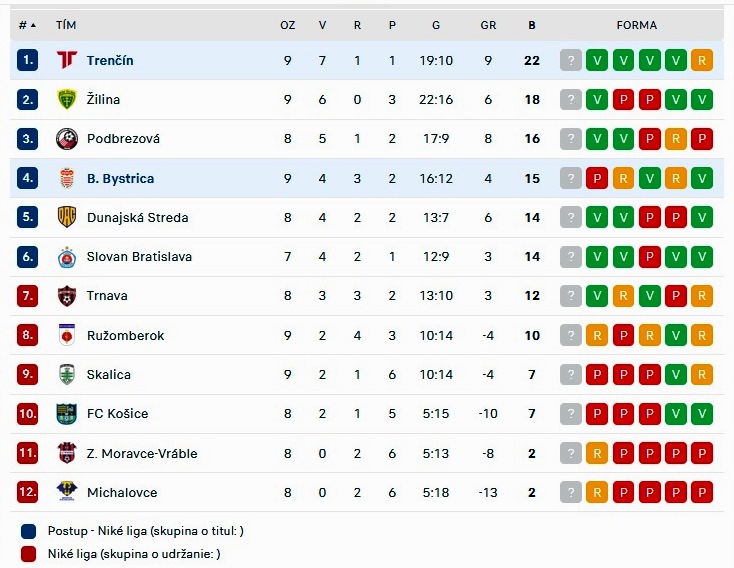734x568 pixels.
Task: Sort standings by GR goal difference
Action: 488,25
